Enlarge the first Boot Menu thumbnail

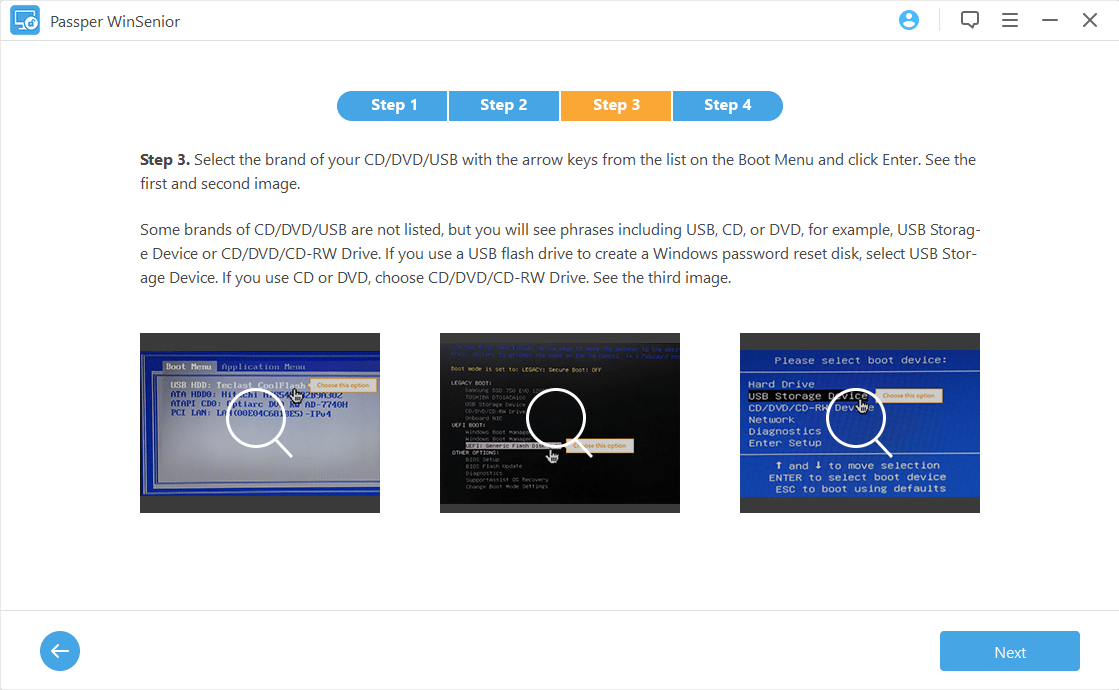[x=260, y=422]
